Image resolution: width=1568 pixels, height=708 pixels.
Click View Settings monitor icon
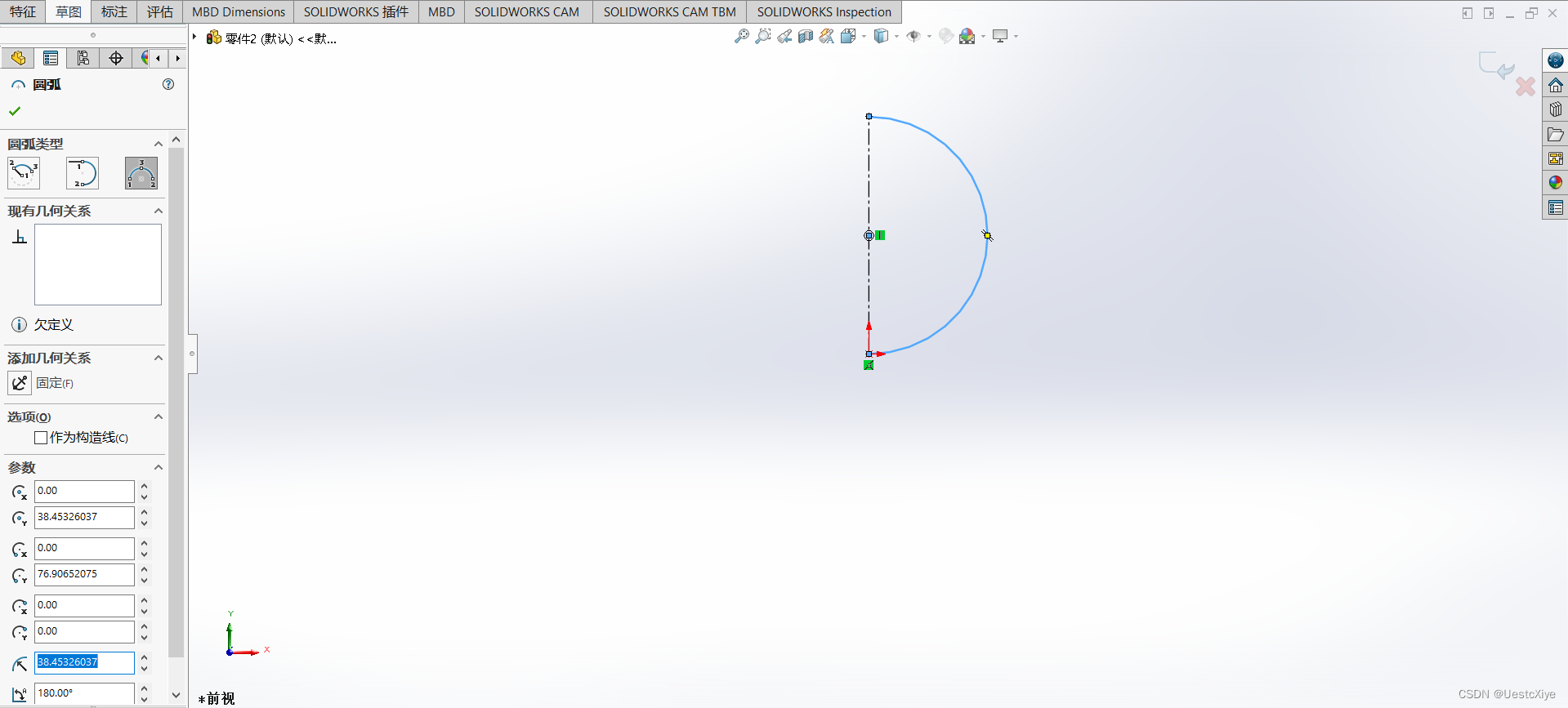coord(1000,36)
